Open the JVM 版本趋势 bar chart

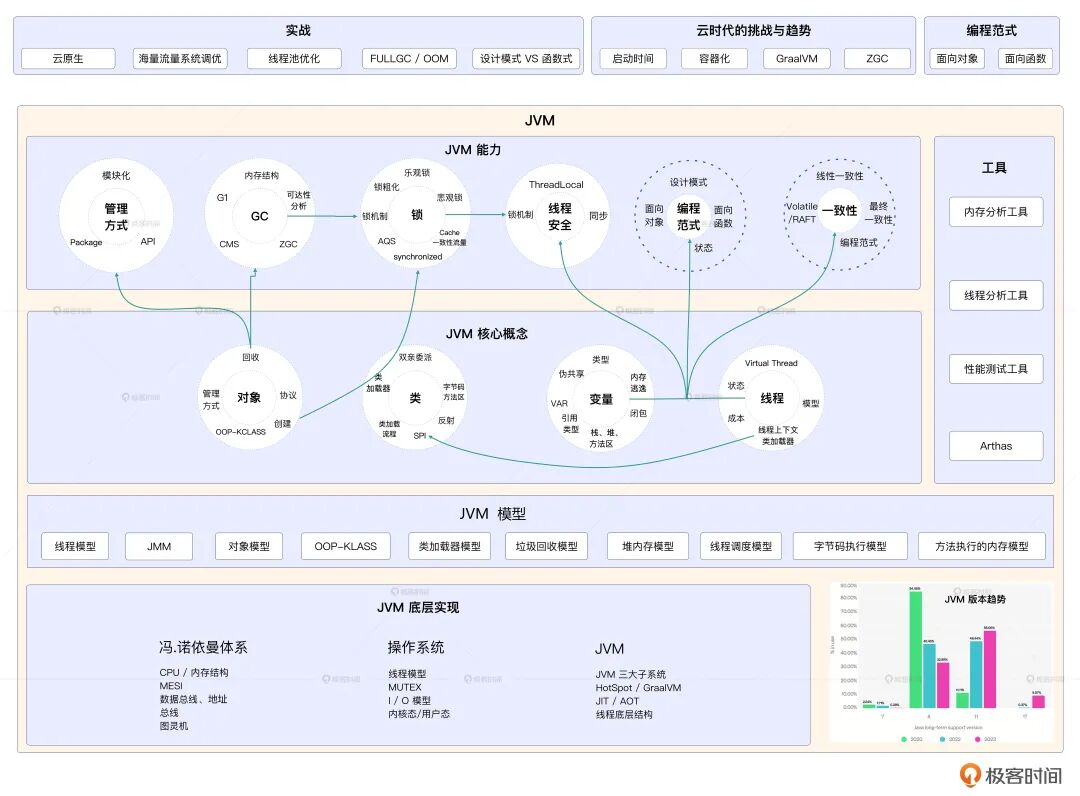coord(942,662)
